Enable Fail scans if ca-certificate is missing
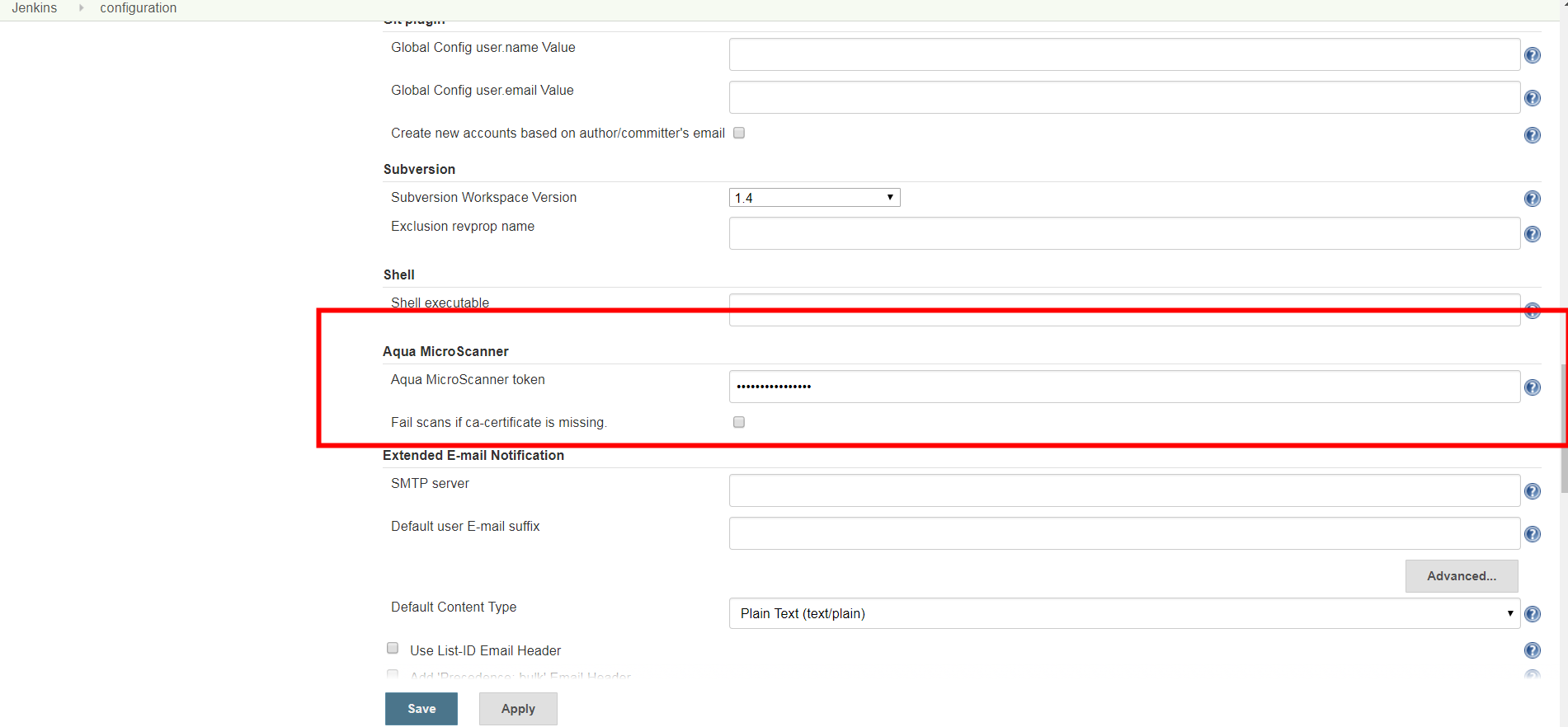1568x727 pixels. tap(739, 422)
